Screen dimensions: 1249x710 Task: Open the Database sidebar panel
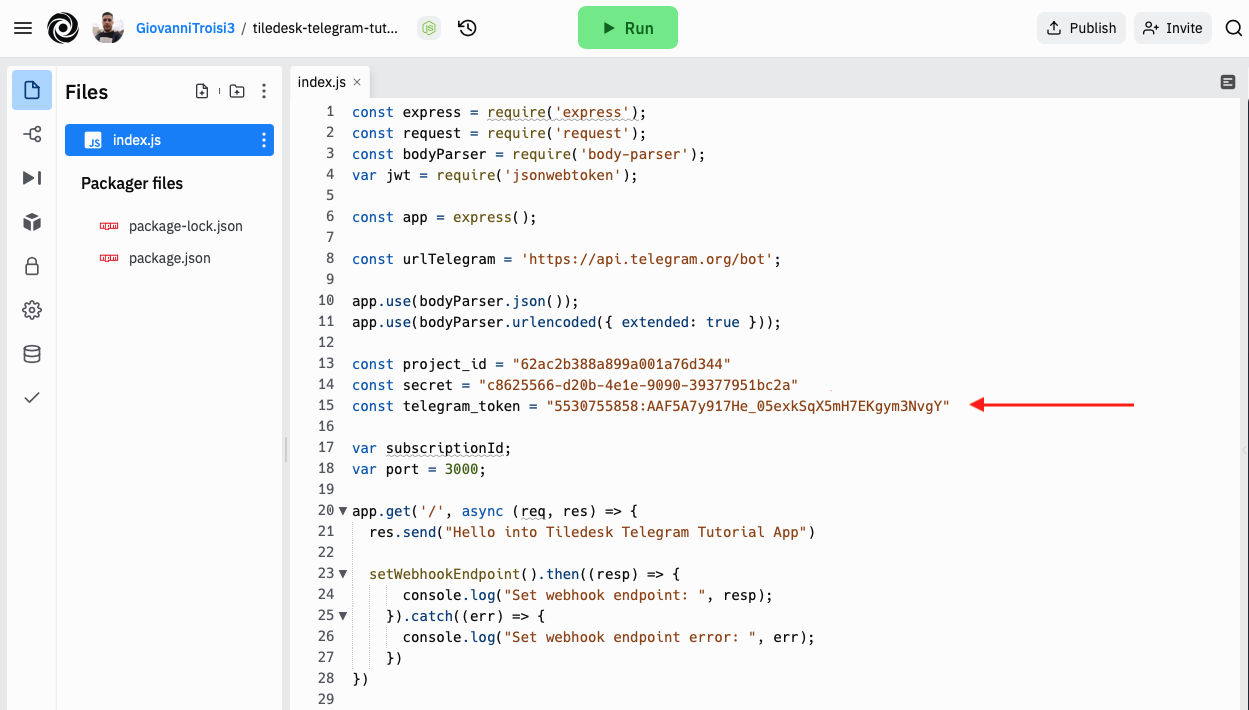tap(32, 354)
